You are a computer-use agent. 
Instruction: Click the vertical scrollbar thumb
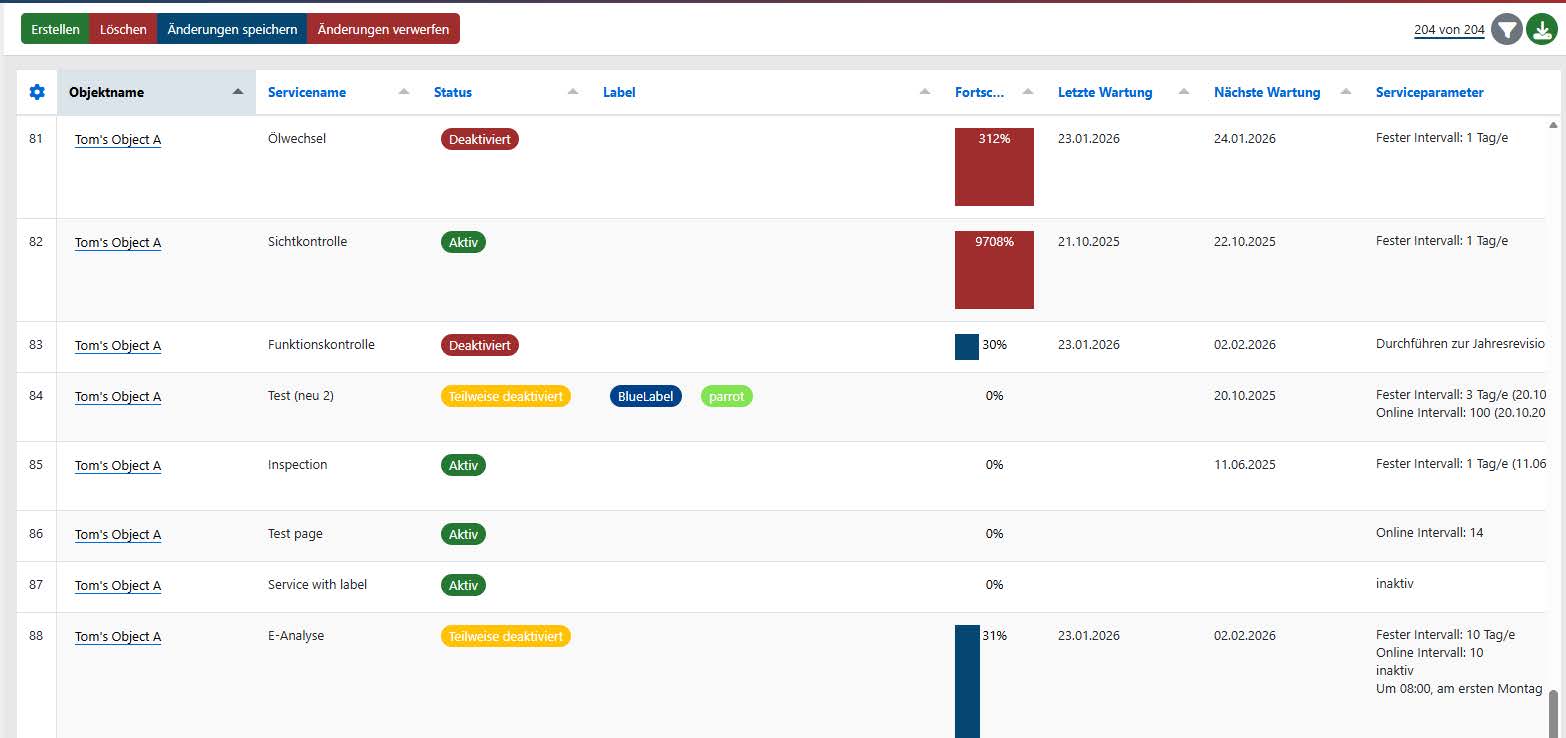[x=1553, y=712]
